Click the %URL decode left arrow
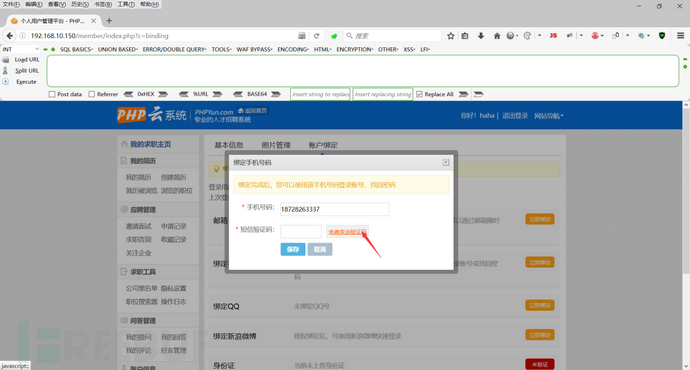 coord(184,94)
